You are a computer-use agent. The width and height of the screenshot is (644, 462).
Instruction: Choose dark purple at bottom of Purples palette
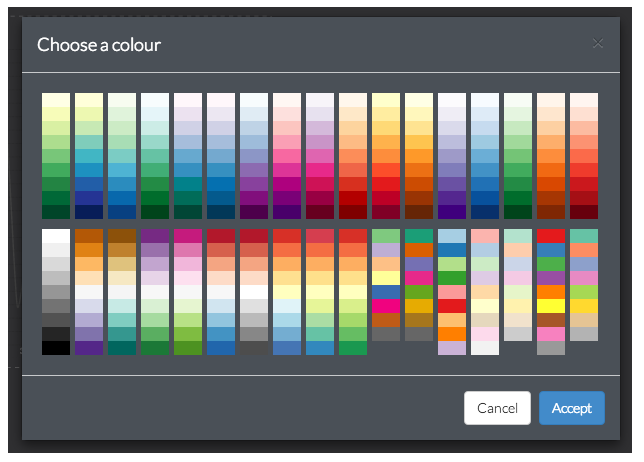pyautogui.click(x=452, y=212)
